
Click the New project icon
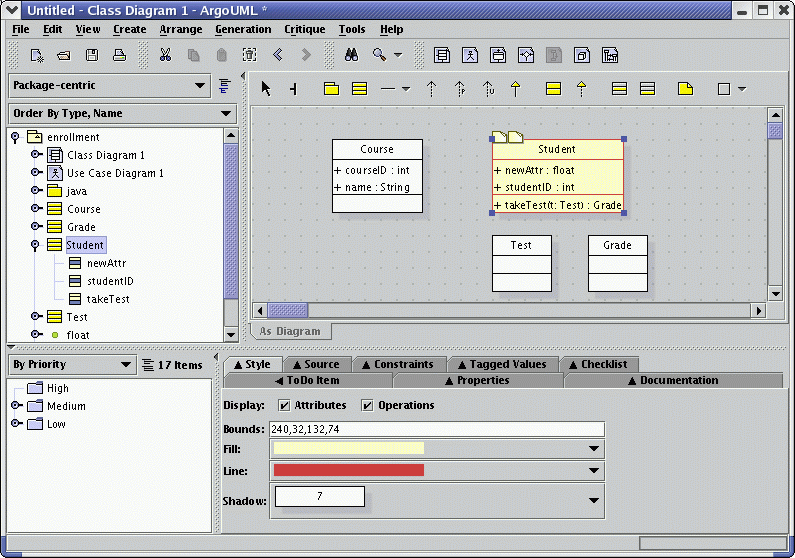37,55
